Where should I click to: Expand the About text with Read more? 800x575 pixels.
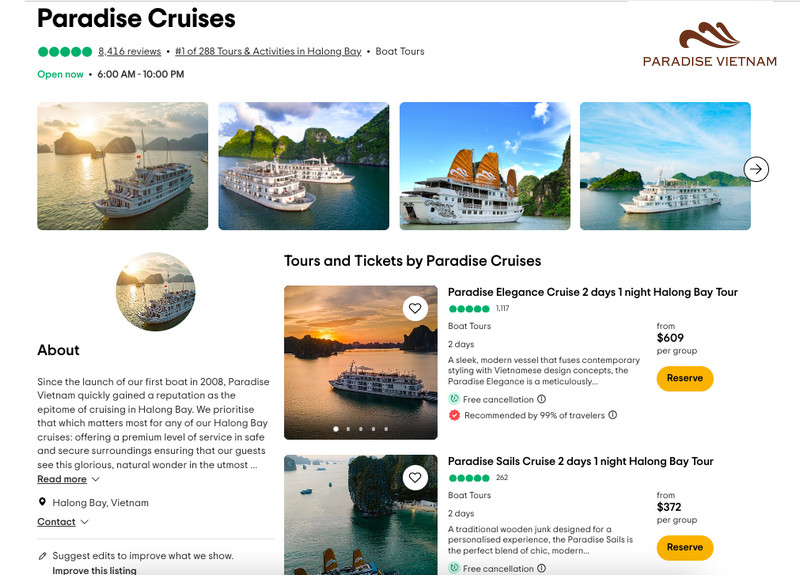click(62, 479)
